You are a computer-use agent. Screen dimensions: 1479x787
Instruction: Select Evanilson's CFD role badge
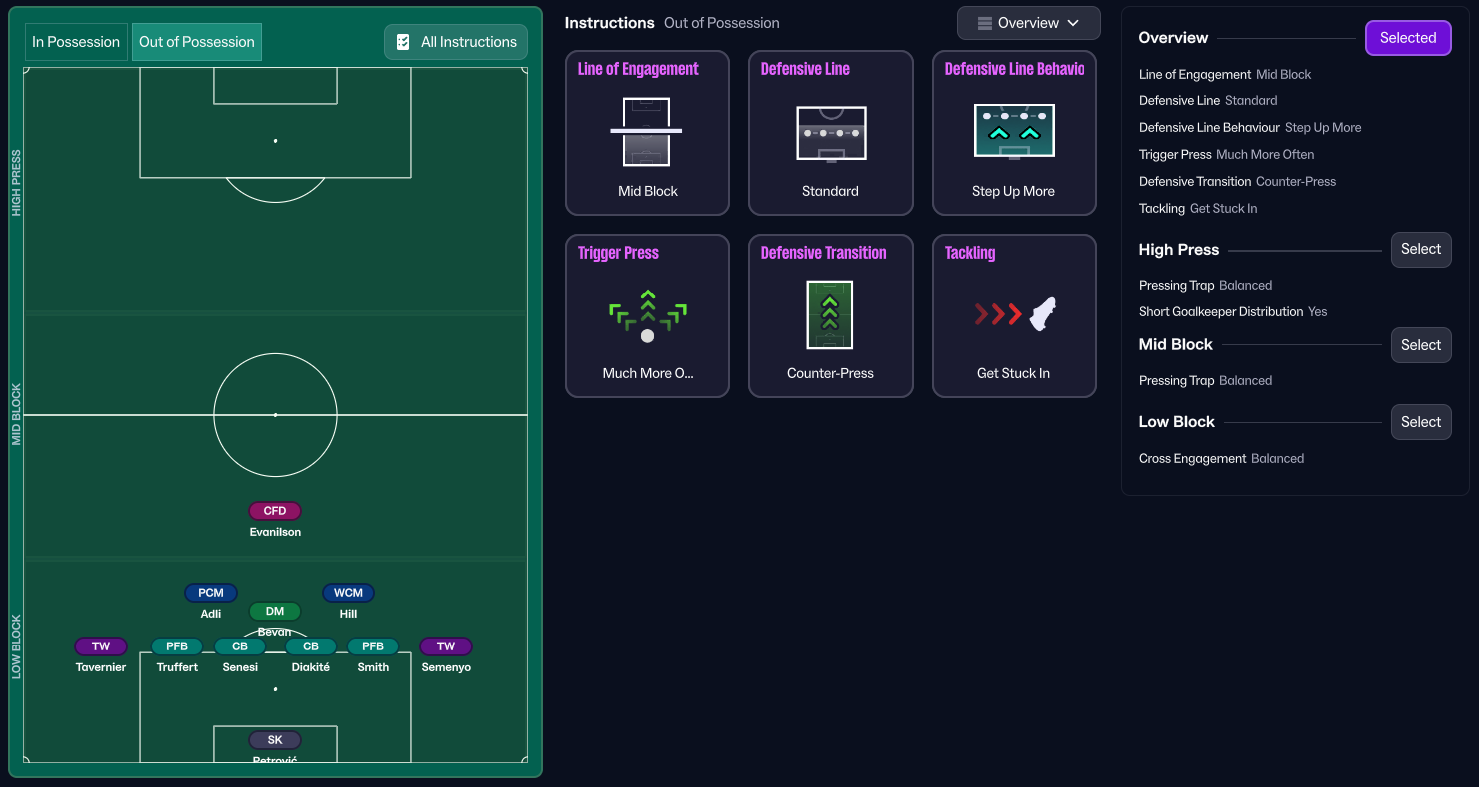pyautogui.click(x=275, y=511)
